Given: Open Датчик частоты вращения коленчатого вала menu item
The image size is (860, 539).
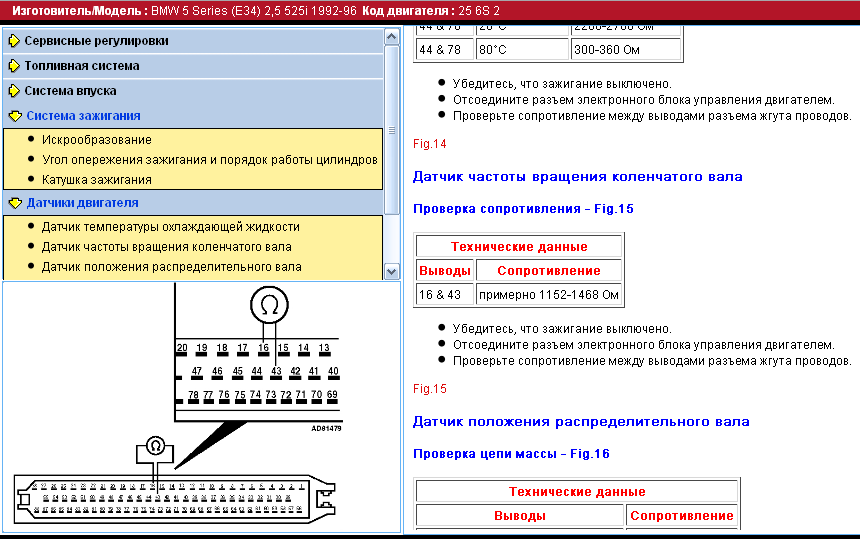Looking at the screenshot, I should click(167, 247).
